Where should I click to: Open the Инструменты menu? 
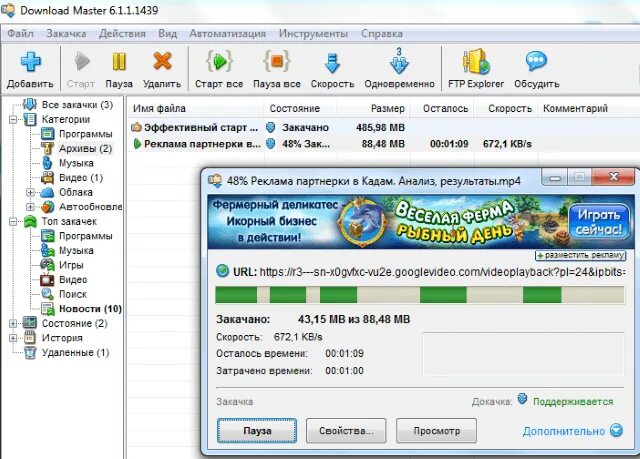point(313,33)
